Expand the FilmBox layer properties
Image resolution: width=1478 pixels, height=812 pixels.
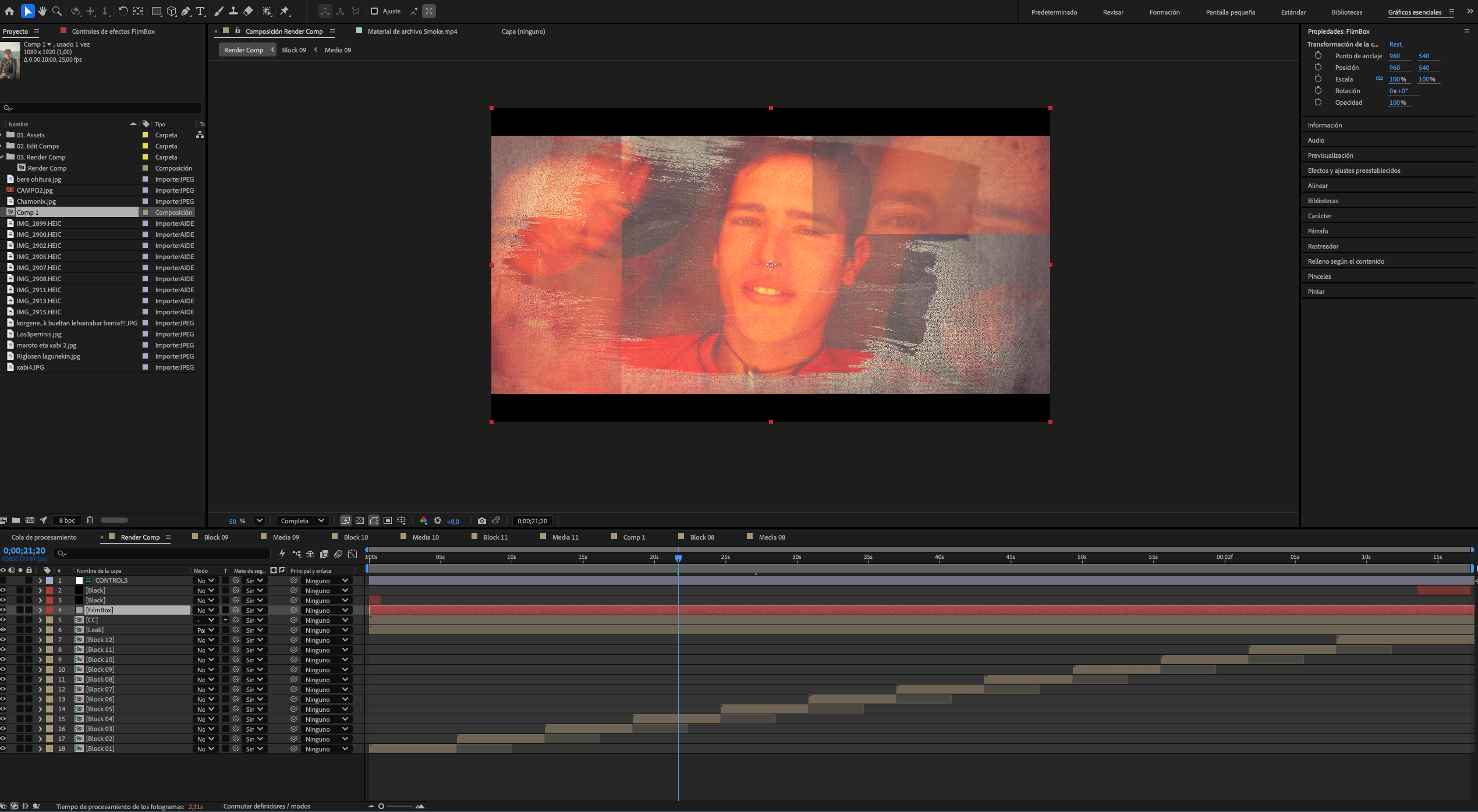coord(40,610)
